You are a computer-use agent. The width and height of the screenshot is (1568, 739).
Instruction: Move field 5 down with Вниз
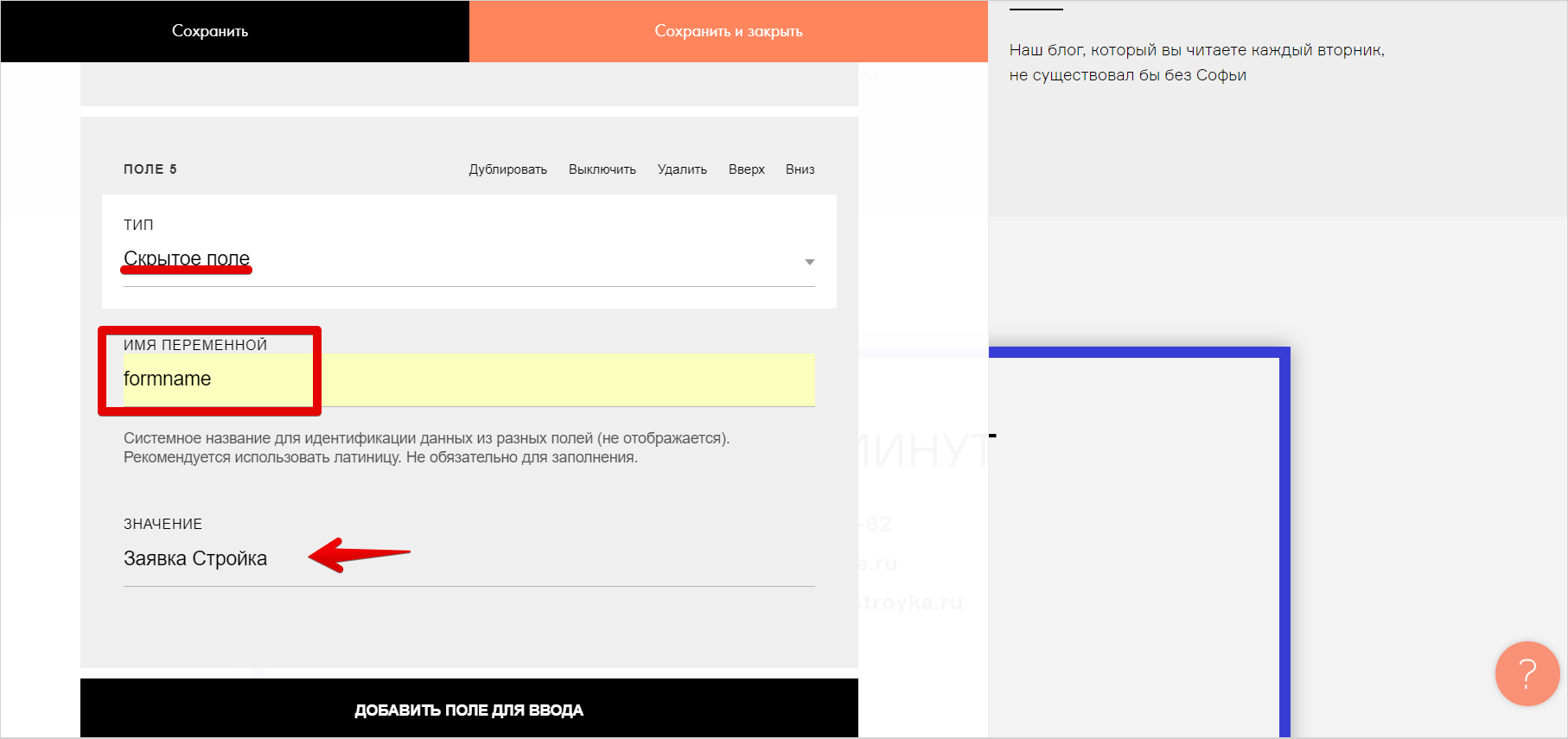point(800,169)
